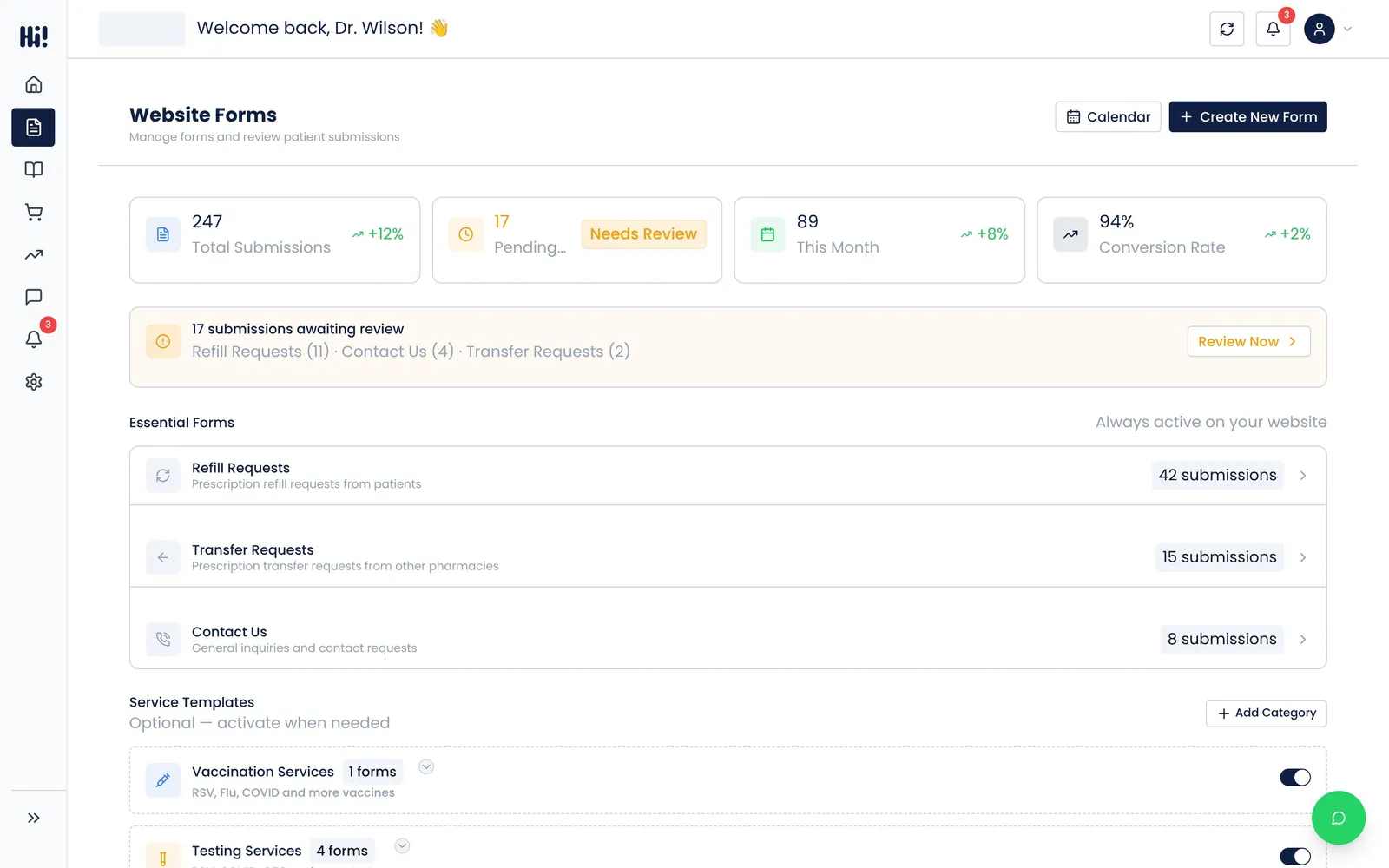Open Contact Us row chevron

(x=1303, y=640)
